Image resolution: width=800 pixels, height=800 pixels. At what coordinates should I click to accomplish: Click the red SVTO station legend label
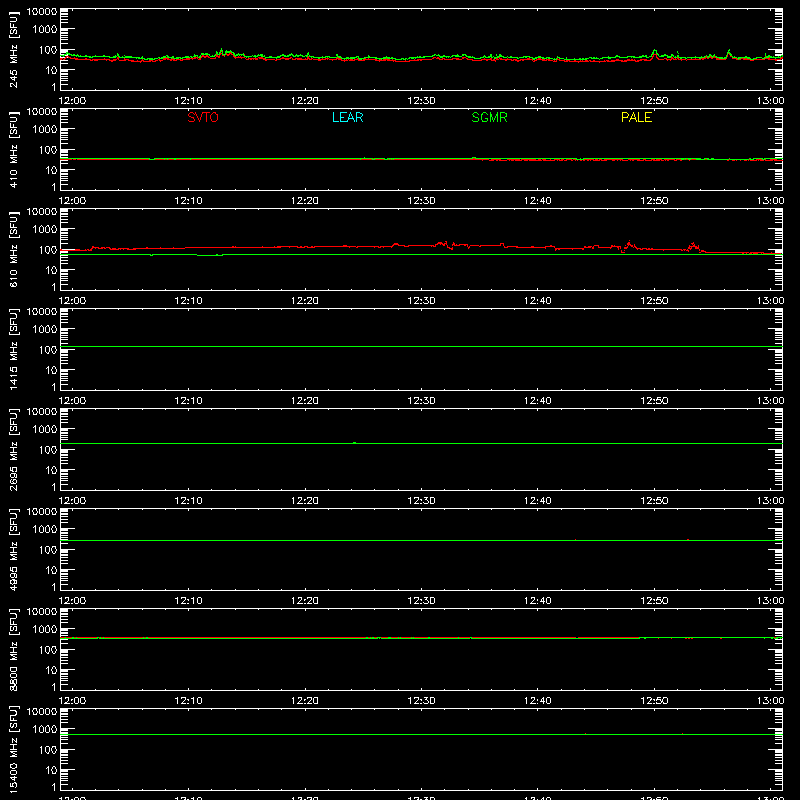pyautogui.click(x=203, y=117)
